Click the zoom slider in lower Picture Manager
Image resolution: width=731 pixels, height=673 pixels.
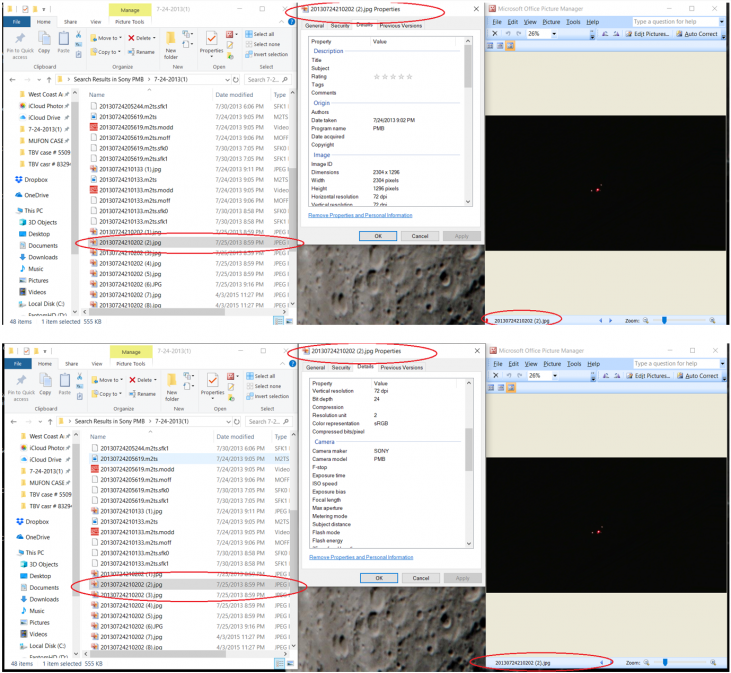[x=665, y=663]
